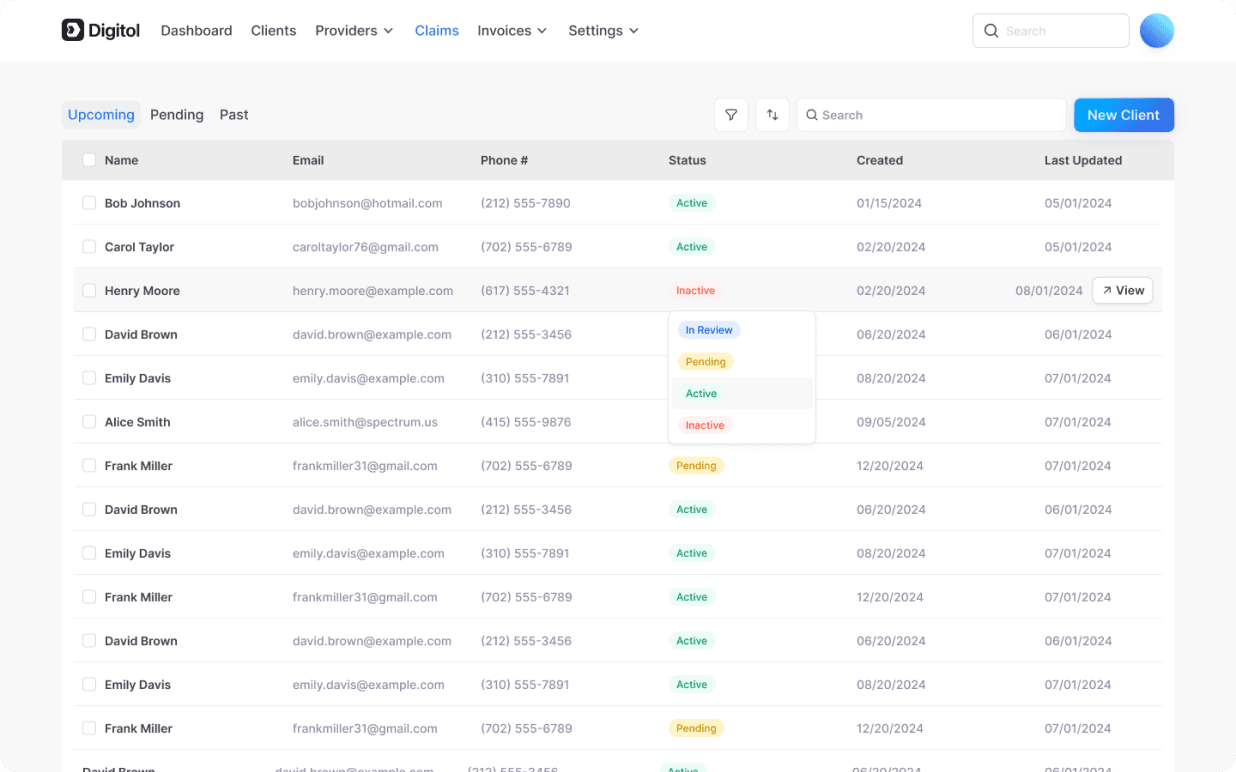Switch to the Pending tab
This screenshot has height=772, width=1236.
click(x=177, y=115)
